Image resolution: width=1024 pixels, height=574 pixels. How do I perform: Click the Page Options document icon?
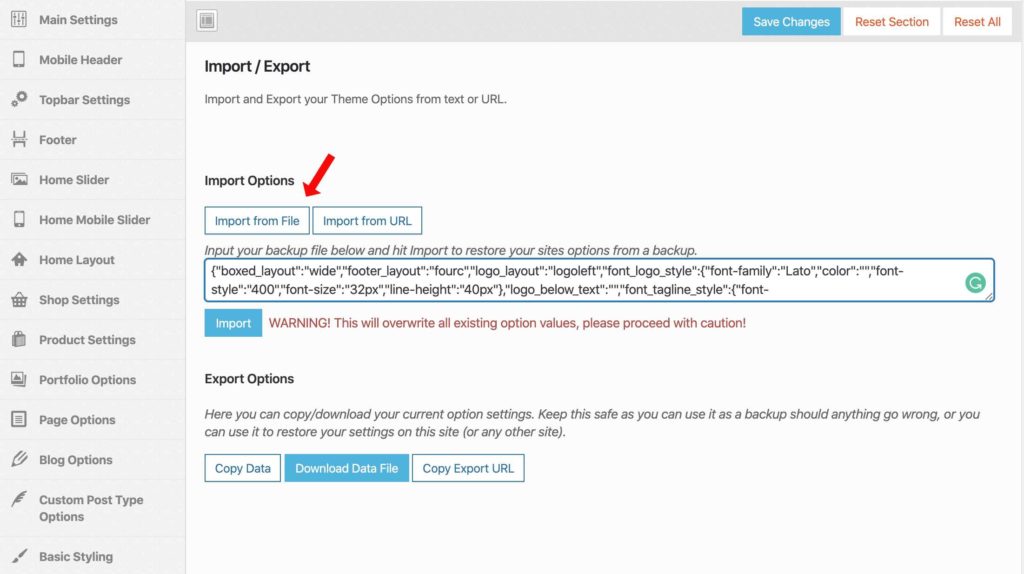[19, 419]
